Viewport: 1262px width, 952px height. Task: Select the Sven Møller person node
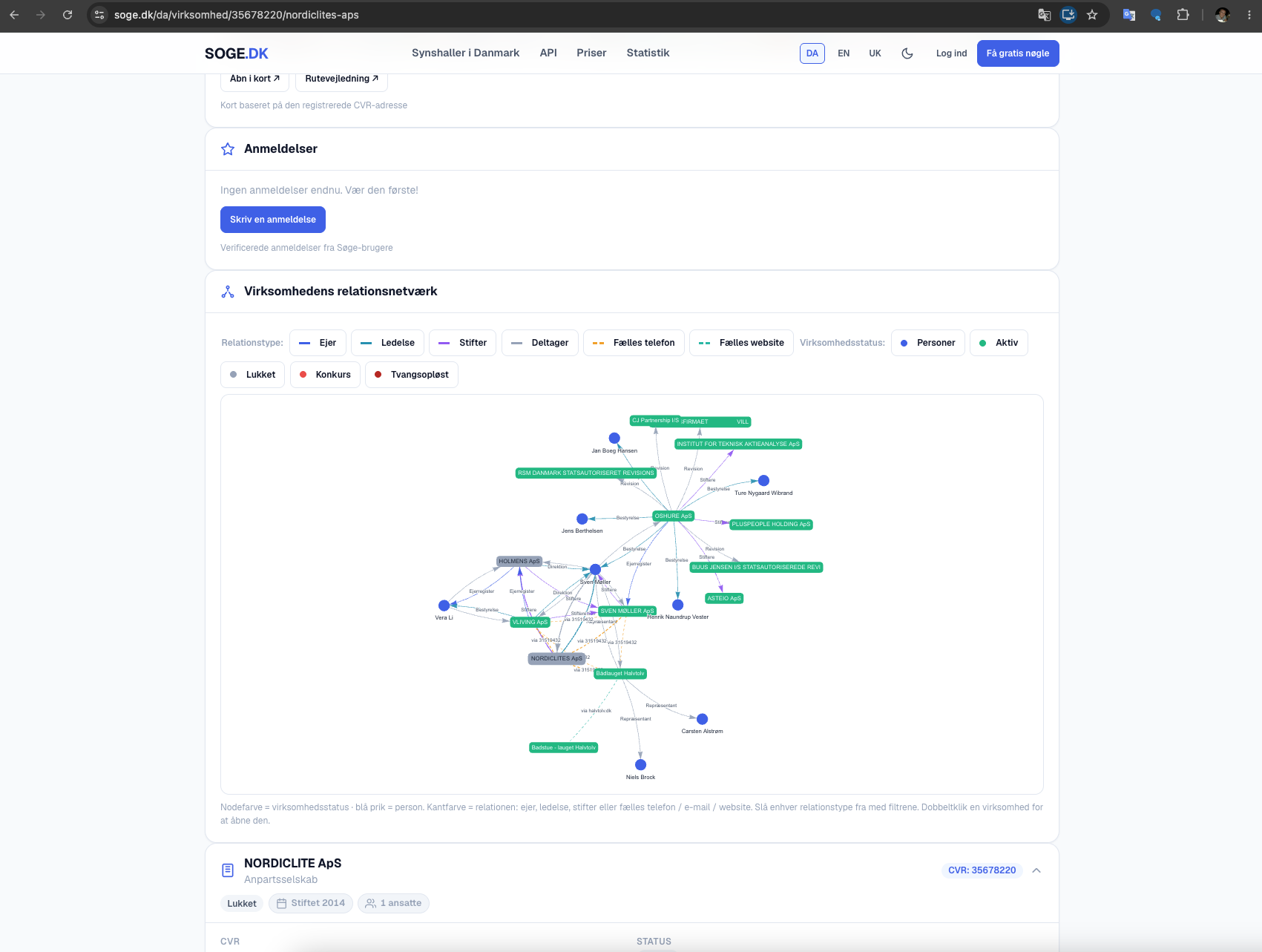595,569
